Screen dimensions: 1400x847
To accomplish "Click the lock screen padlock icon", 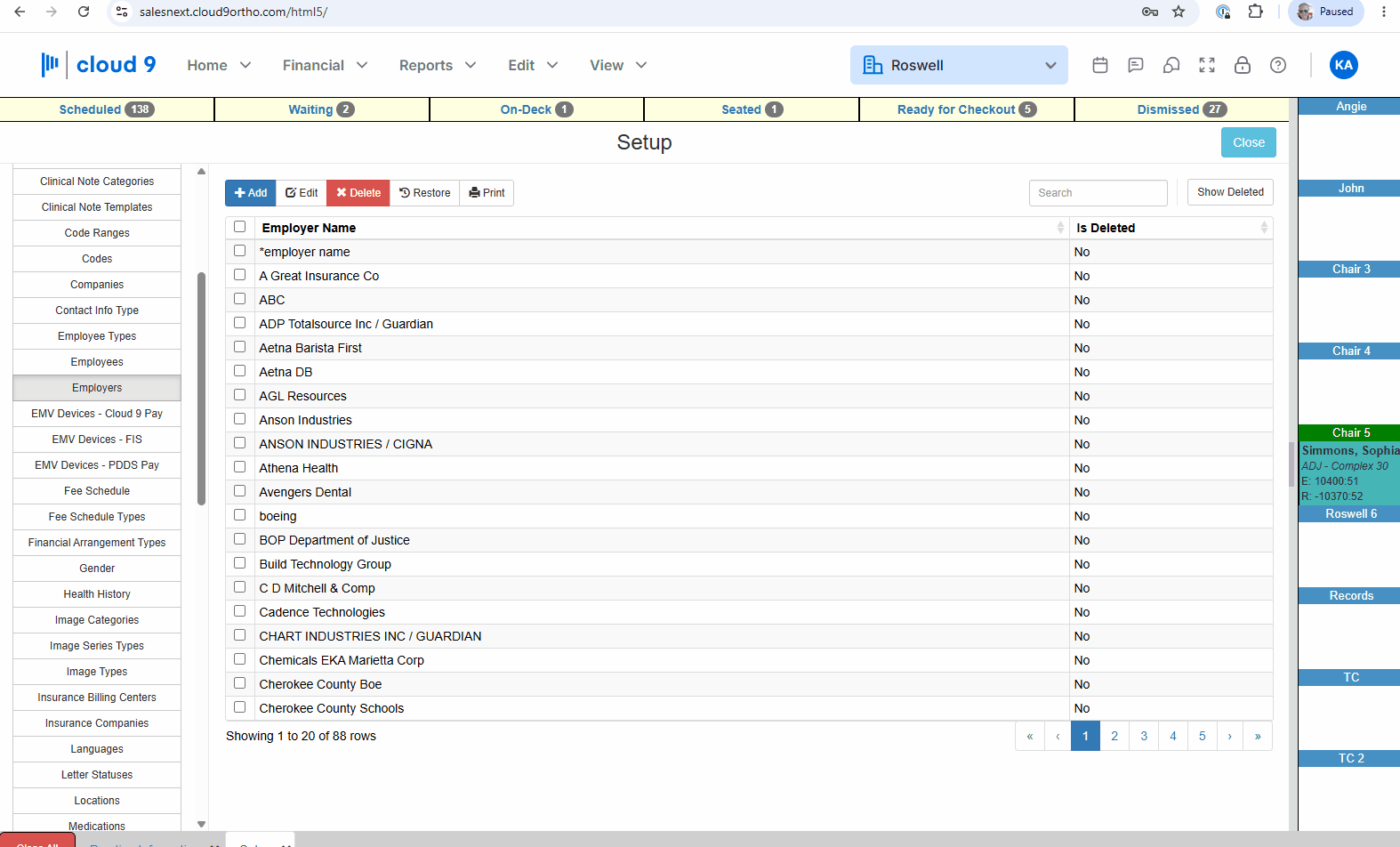I will click(x=1243, y=65).
